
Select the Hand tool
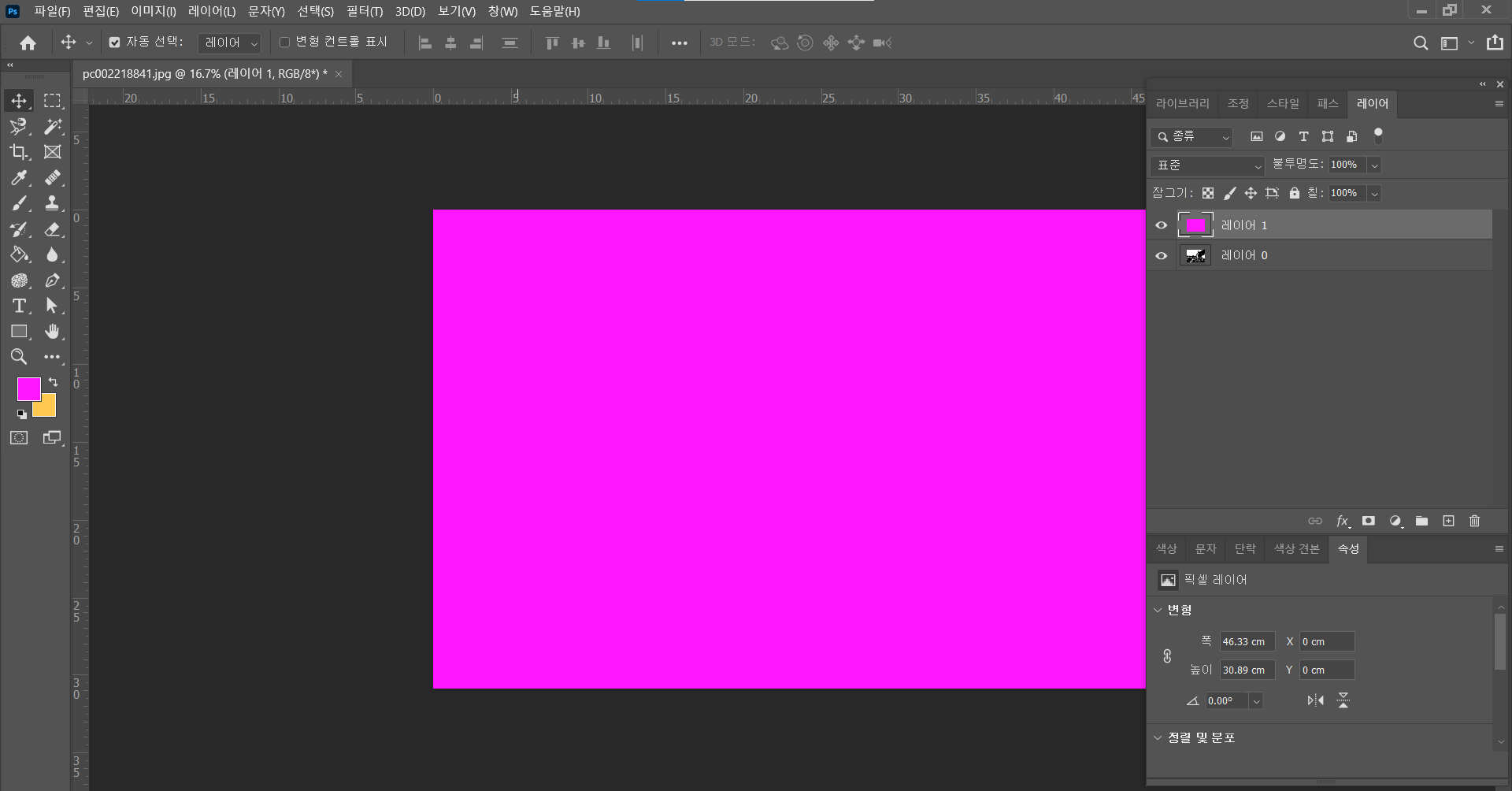pos(52,332)
